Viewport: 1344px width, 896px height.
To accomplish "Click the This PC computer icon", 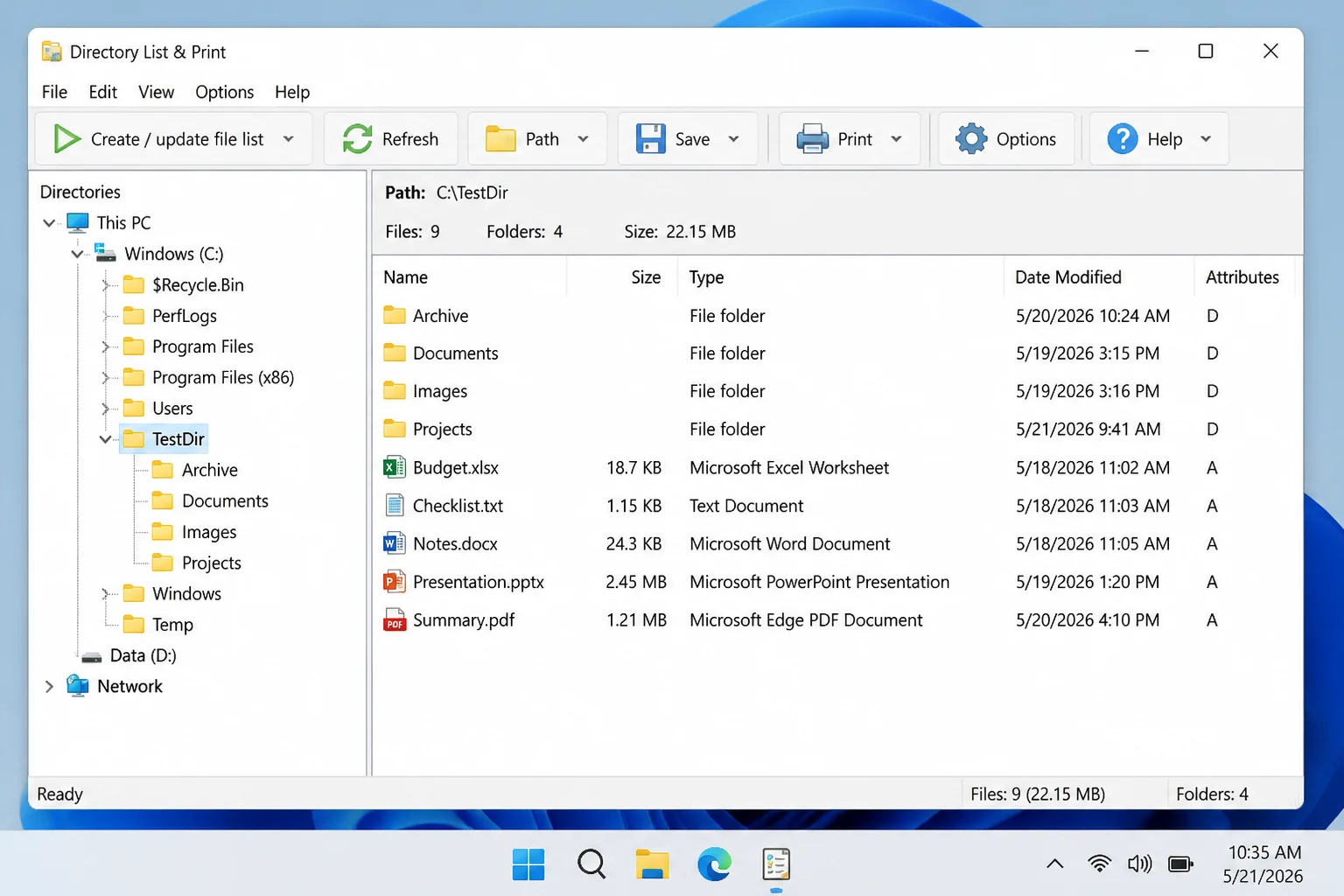I will tap(78, 222).
